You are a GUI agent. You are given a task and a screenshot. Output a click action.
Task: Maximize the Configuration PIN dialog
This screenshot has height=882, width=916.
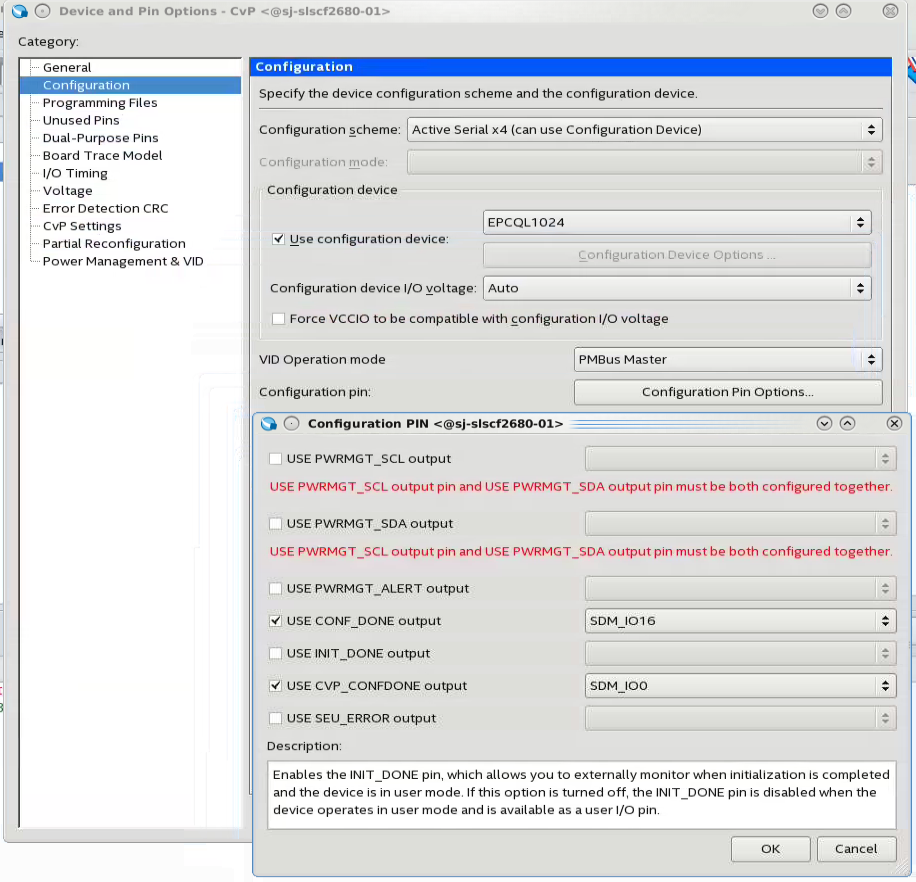(848, 423)
